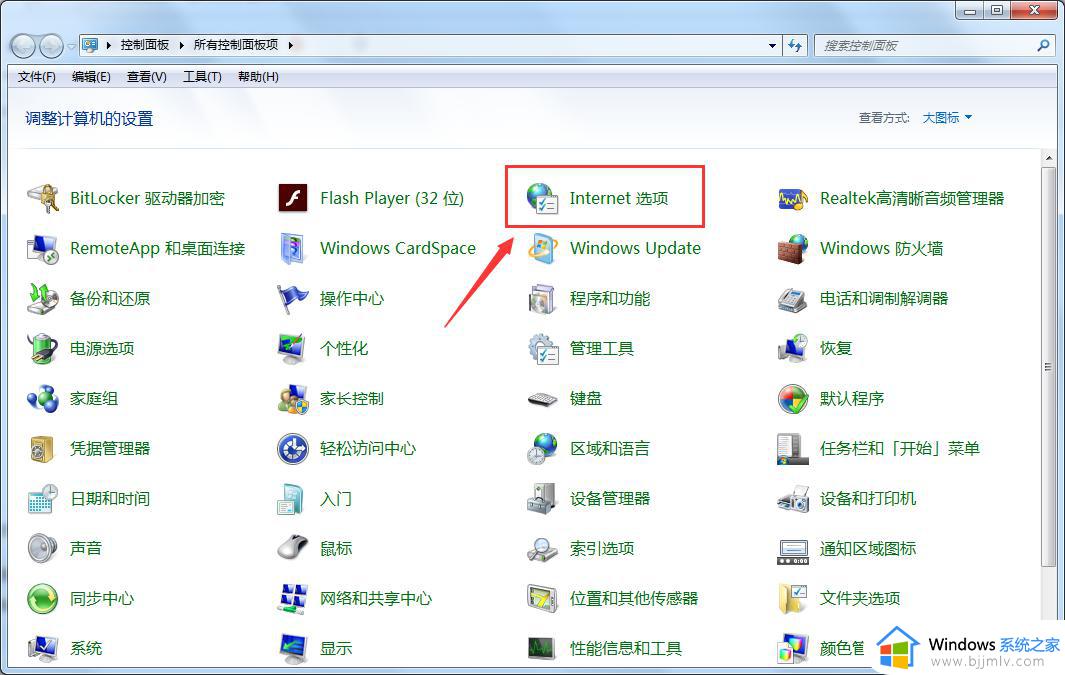Expand the address bar history dropdown arrow
Screen dimensions: 1065x675
click(772, 45)
